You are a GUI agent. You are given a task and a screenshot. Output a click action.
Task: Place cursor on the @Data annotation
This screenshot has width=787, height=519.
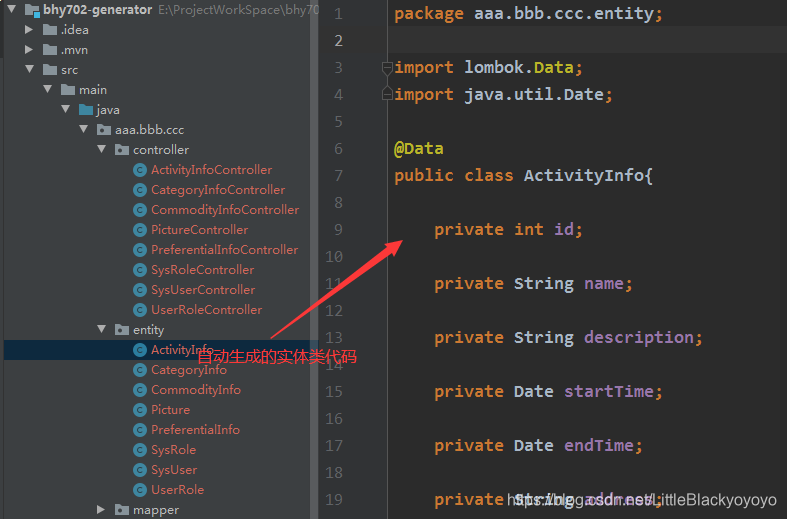tap(418, 149)
